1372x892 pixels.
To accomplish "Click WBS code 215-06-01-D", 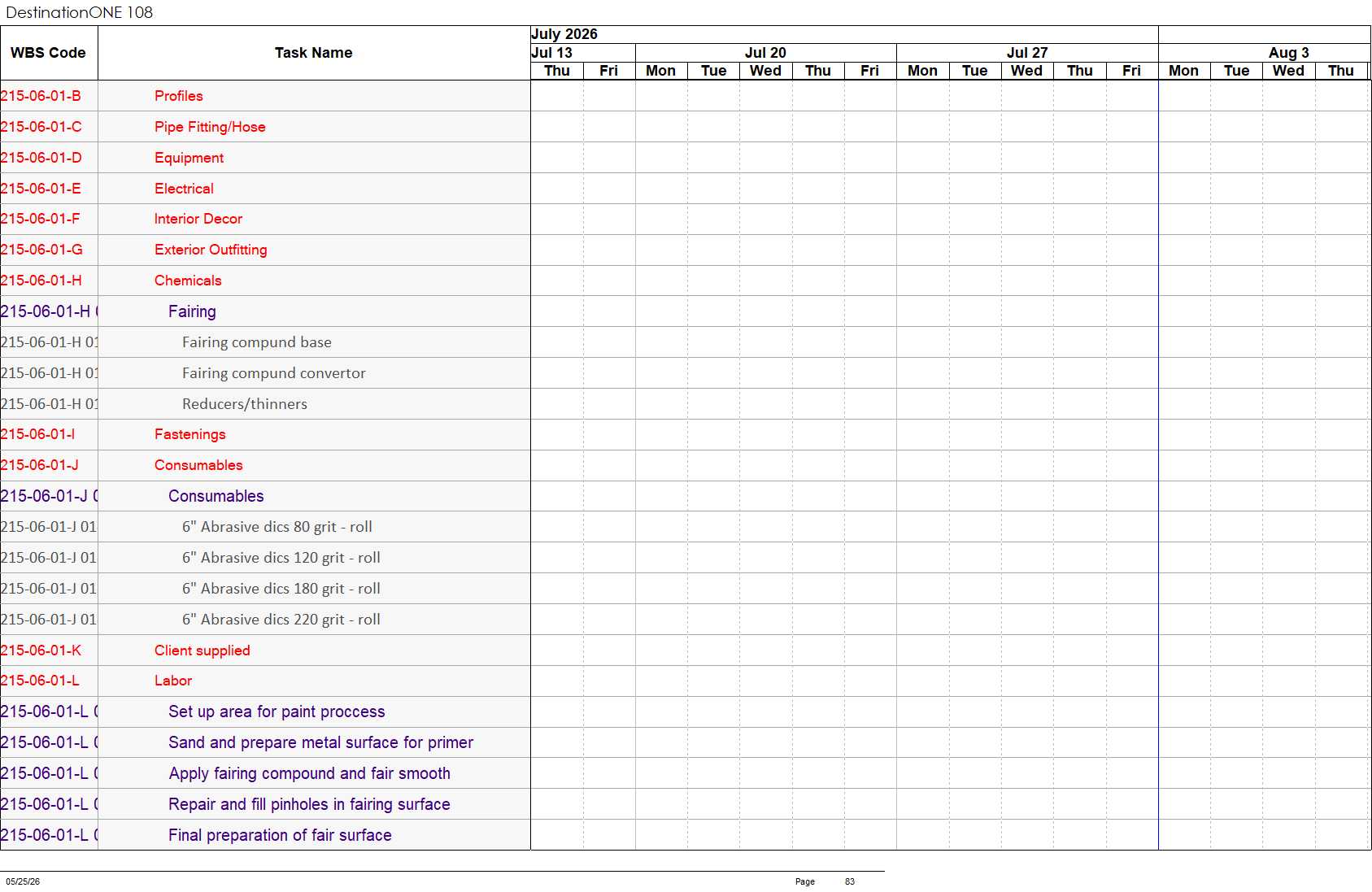I will [41, 158].
